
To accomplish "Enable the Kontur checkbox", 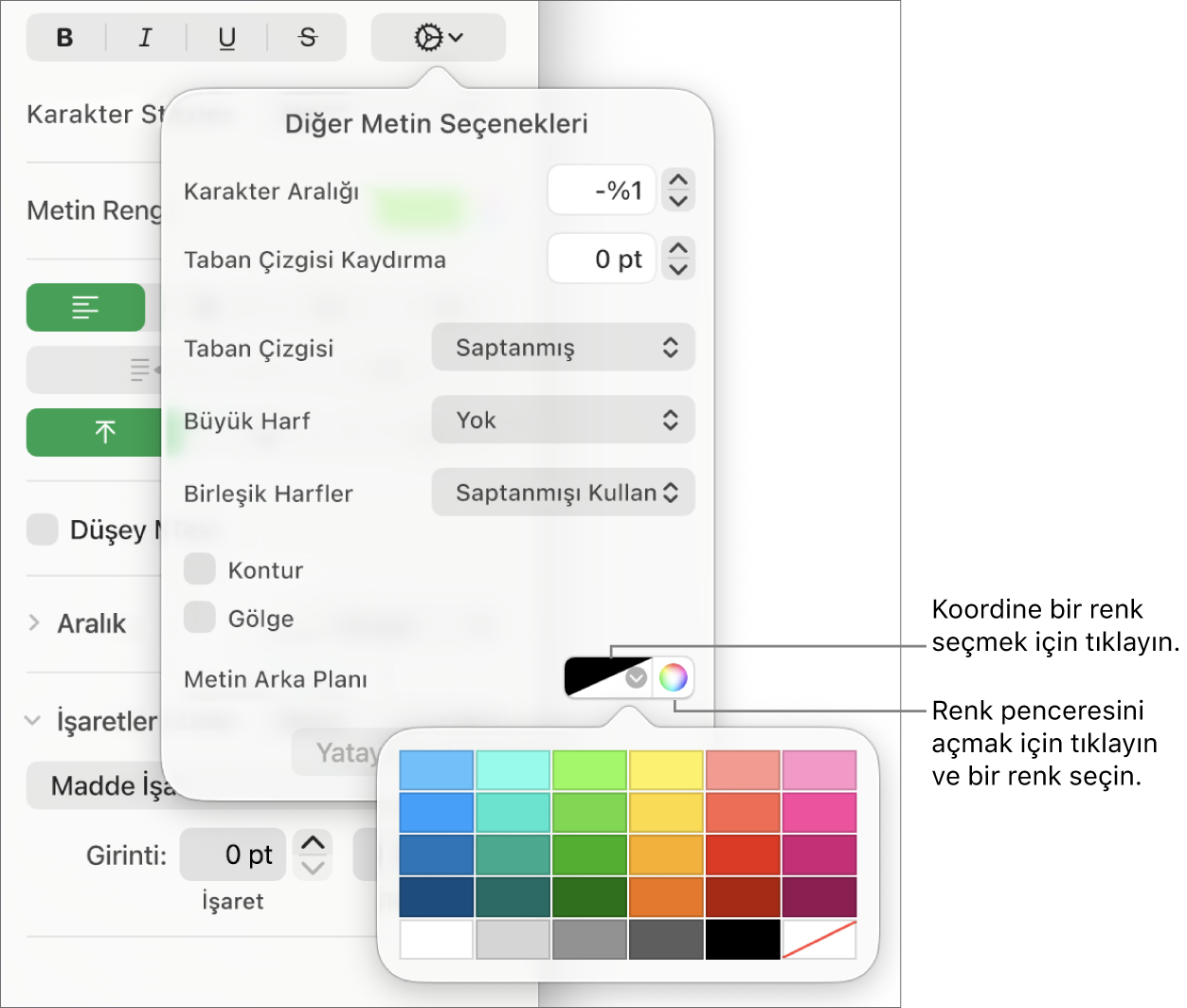I will (200, 569).
